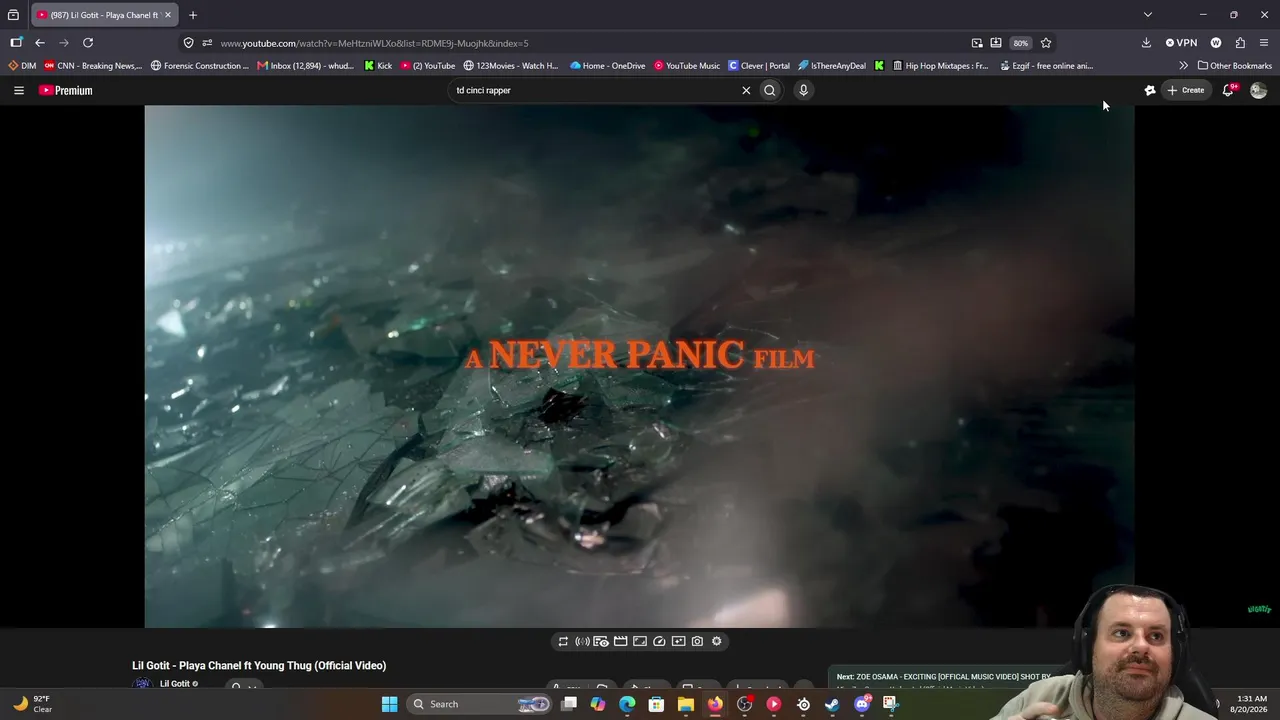This screenshot has height=720, width=1280.
Task: Open the Clever | Portal bookmark
Action: coord(759,66)
